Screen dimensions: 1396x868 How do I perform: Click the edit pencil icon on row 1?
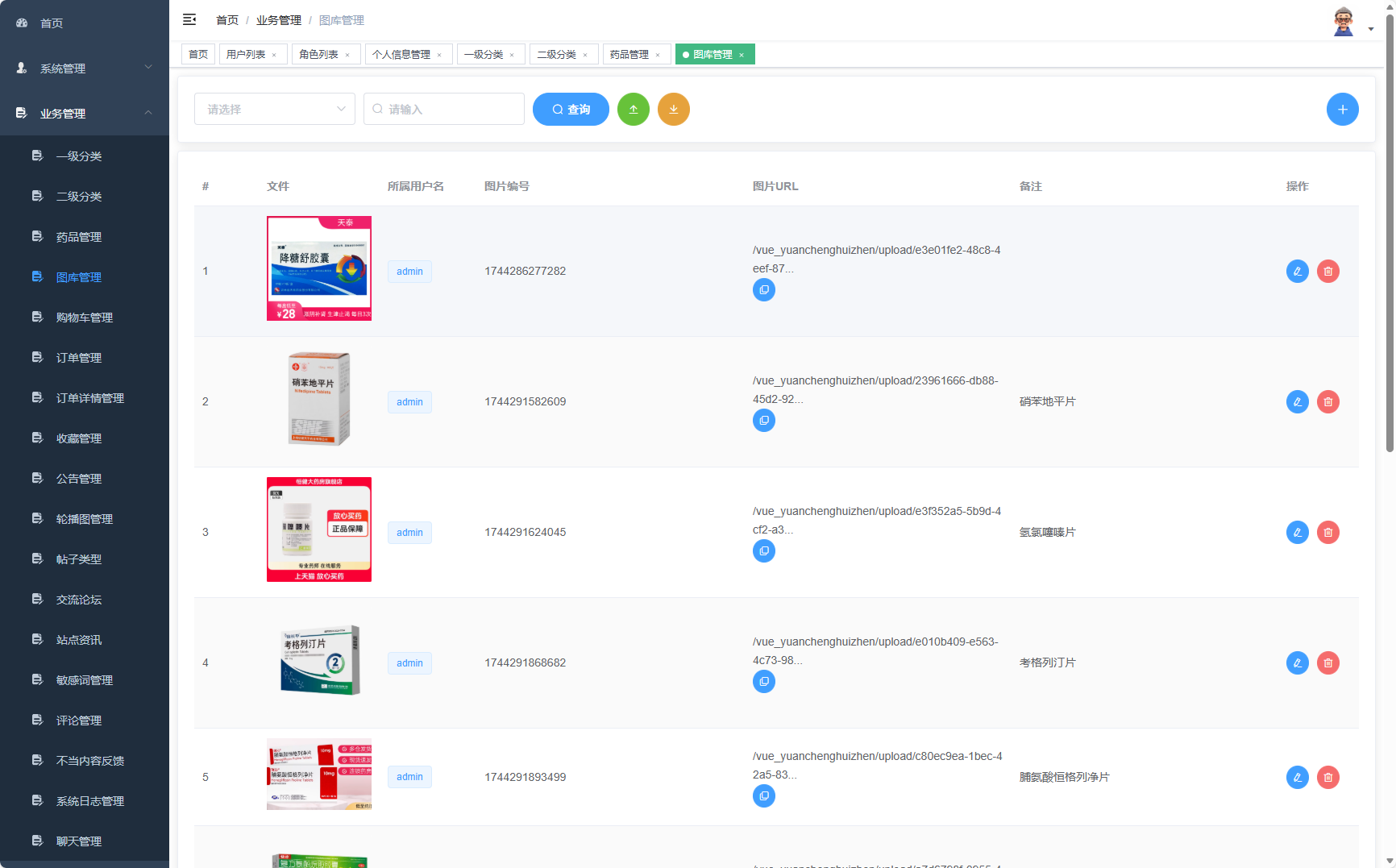coord(1297,271)
